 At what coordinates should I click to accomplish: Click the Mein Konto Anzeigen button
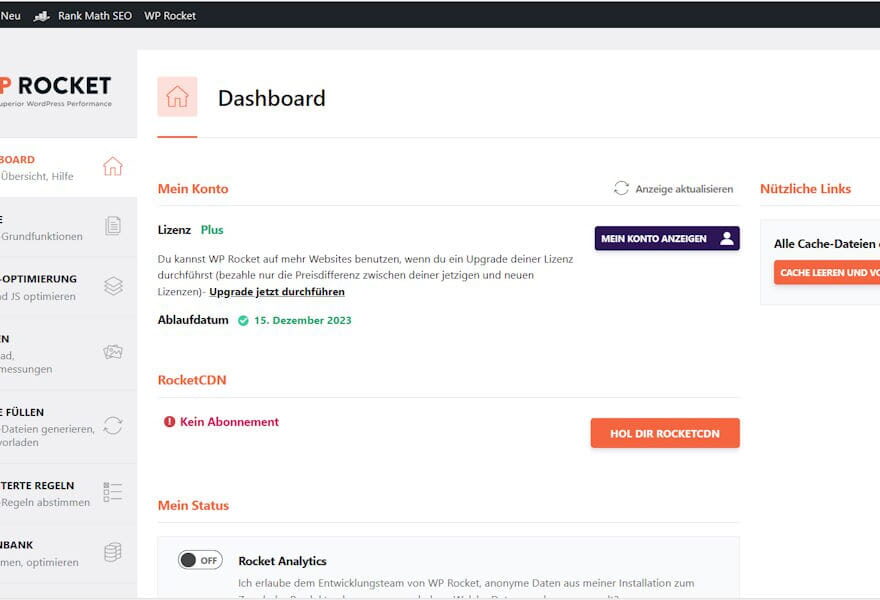point(667,239)
